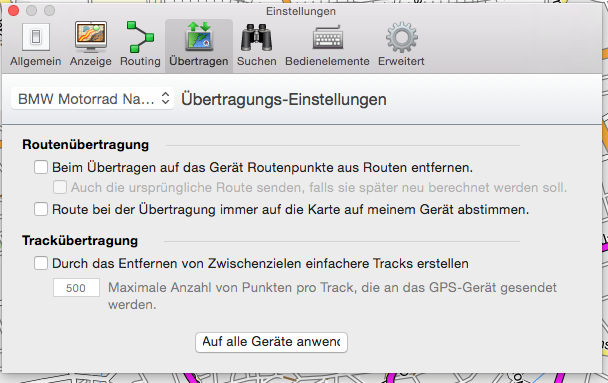Image resolution: width=608 pixels, height=383 pixels.
Task: Toggle sending the original route checkbox
Action: (x=60, y=188)
